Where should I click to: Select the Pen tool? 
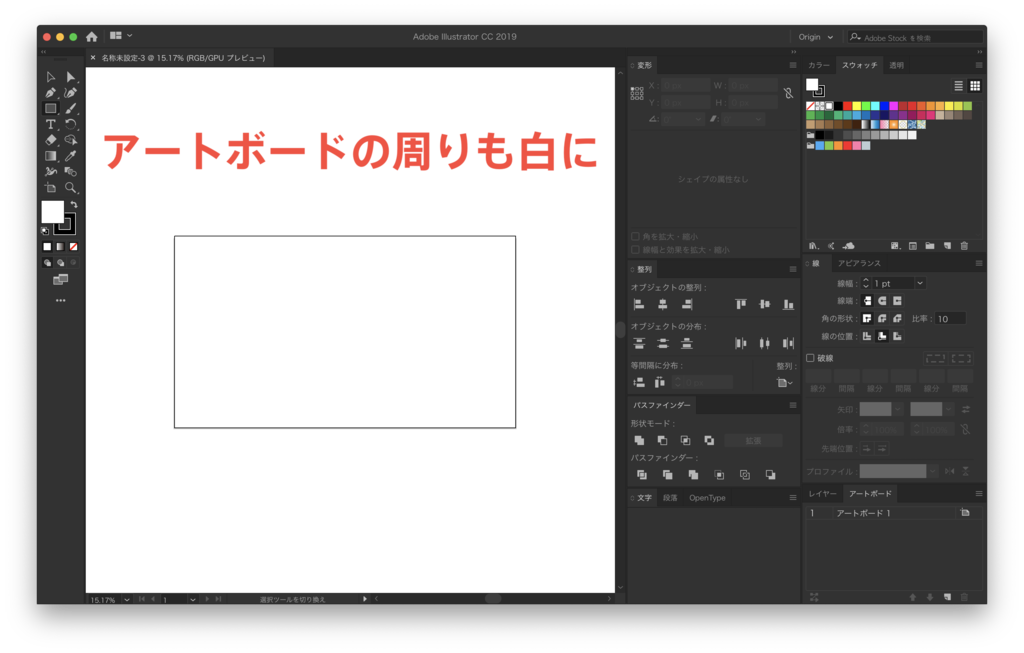click(50, 93)
